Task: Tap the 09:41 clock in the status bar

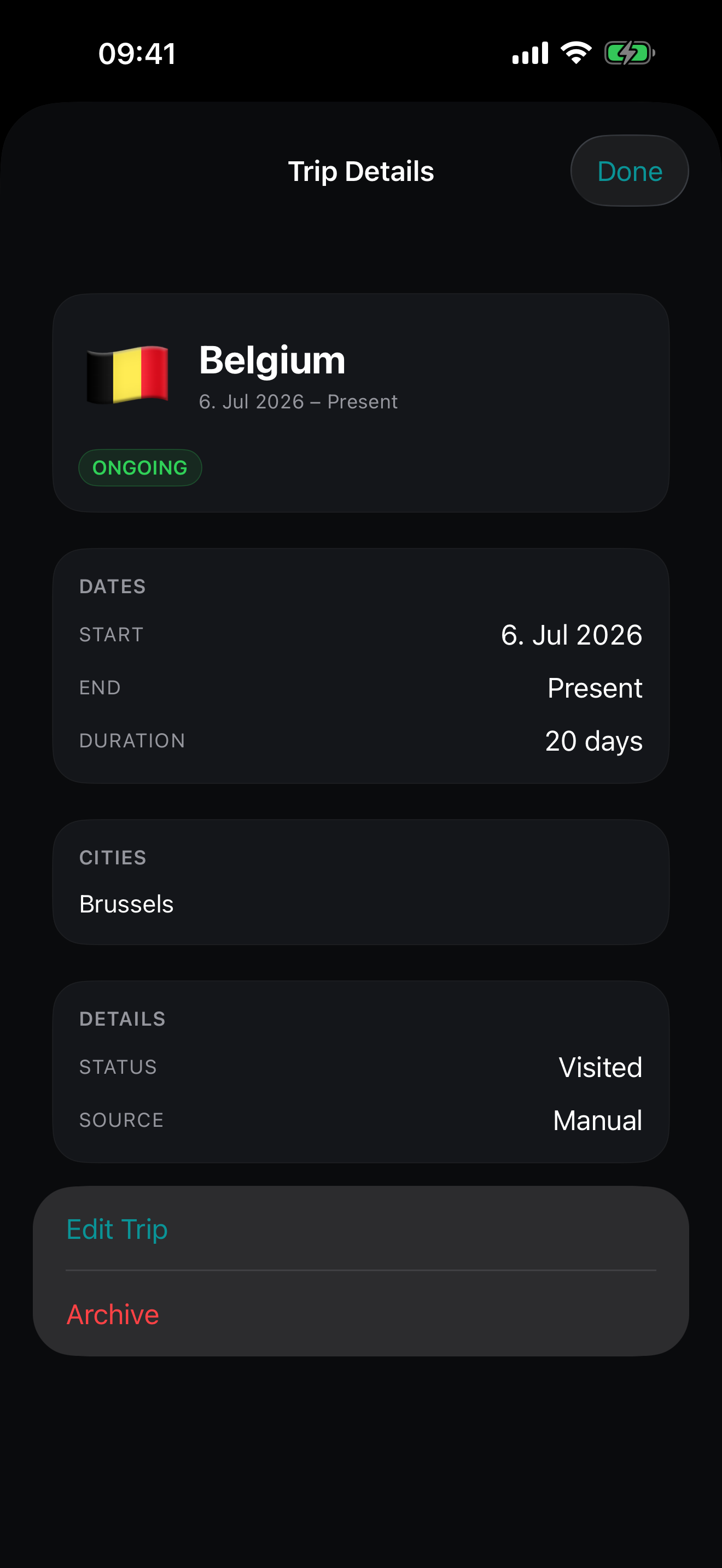Action: tap(138, 54)
